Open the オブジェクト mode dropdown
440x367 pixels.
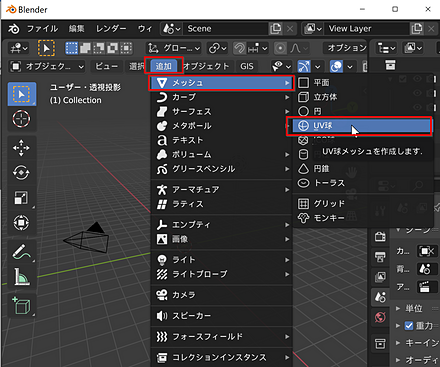tap(47, 66)
